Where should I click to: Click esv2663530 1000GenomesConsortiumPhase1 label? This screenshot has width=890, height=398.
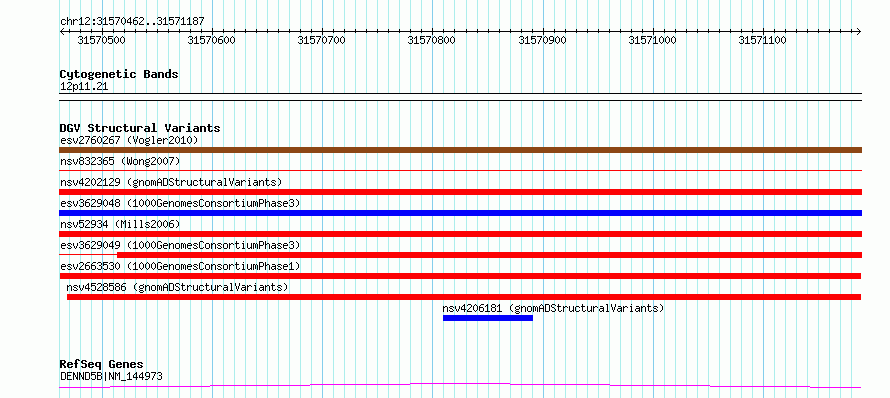(180, 266)
